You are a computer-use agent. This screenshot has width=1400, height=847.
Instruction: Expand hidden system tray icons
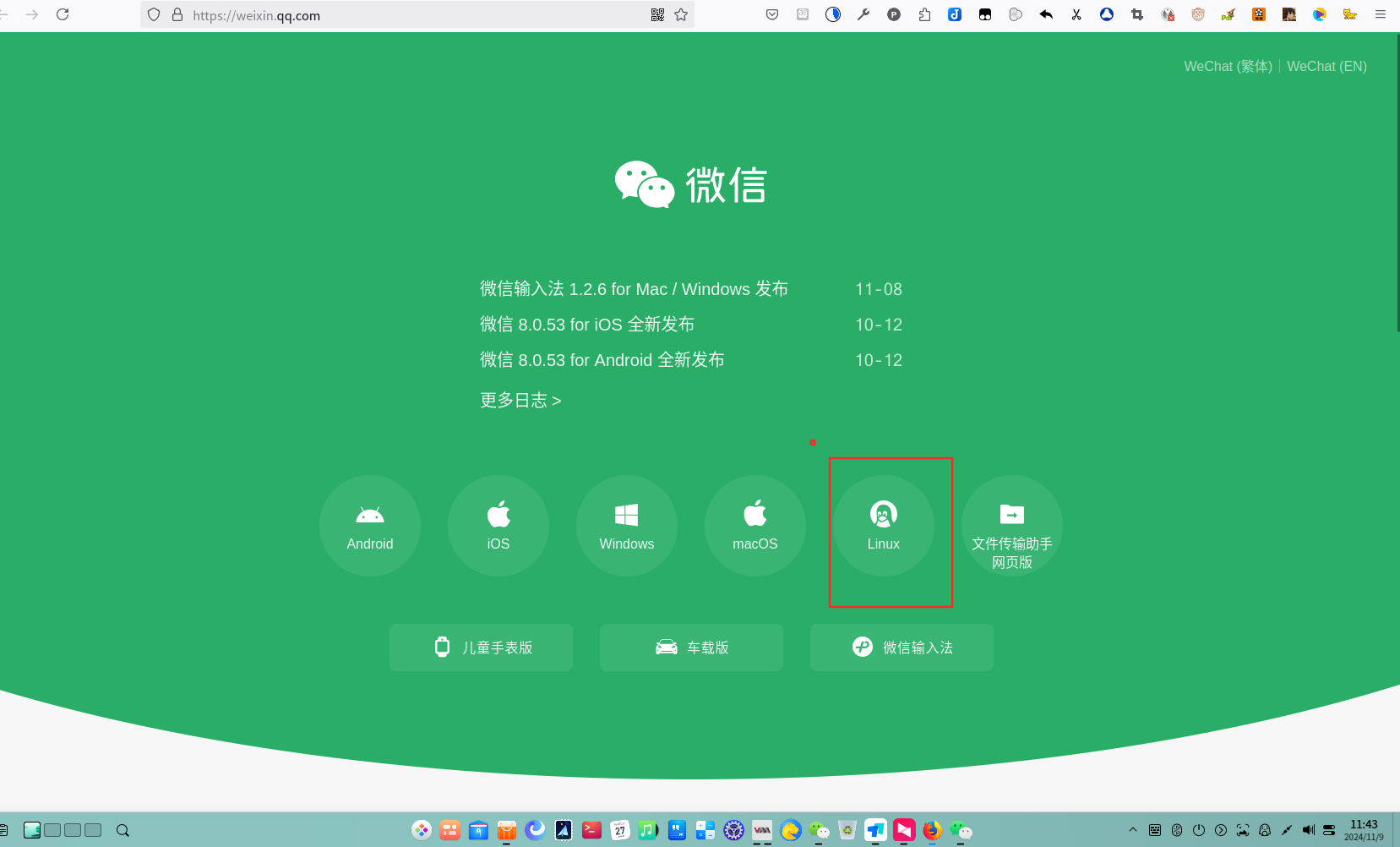coord(1133,830)
